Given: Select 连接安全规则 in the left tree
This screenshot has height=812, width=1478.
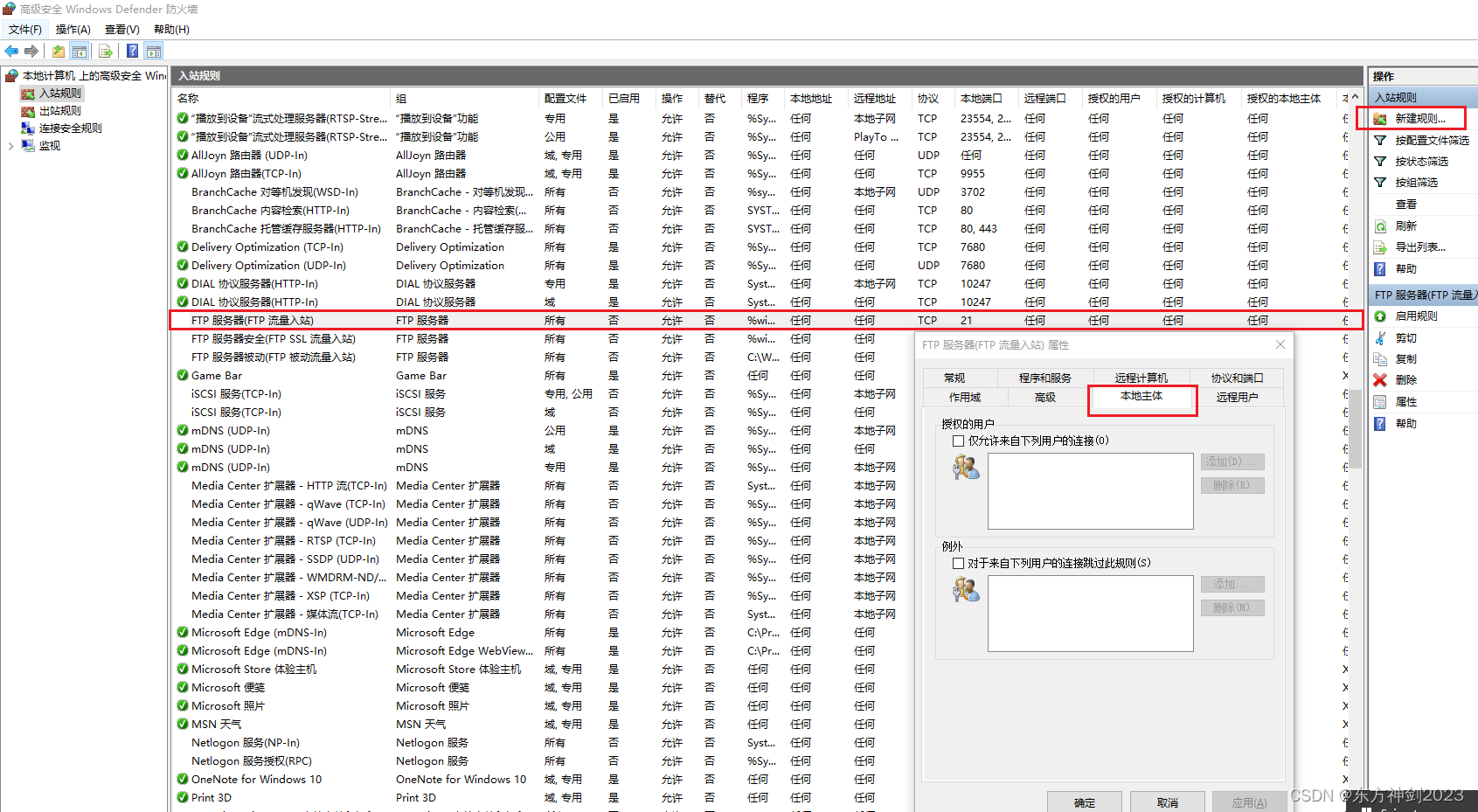Looking at the screenshot, I should [70, 128].
